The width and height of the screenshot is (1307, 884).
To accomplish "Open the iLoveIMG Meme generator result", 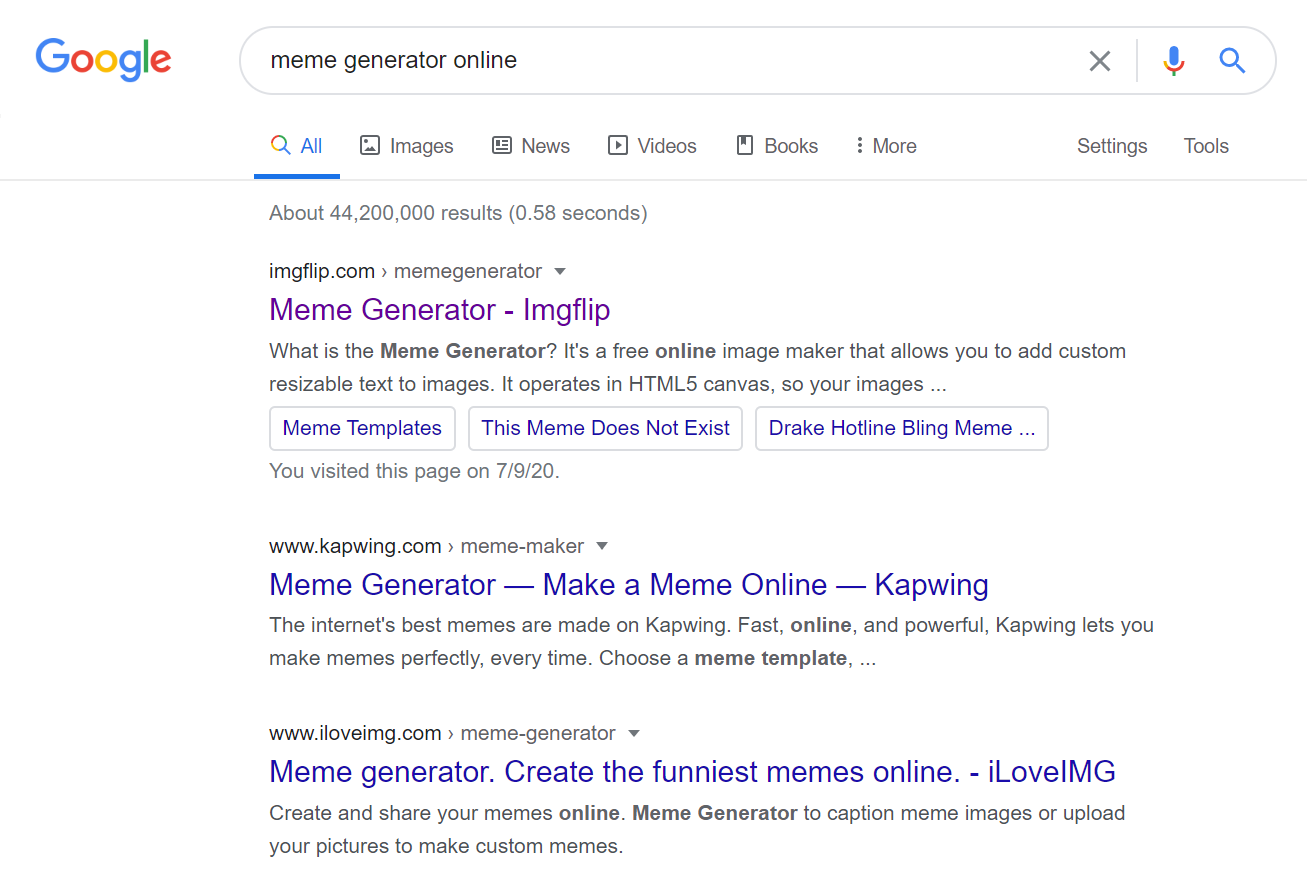I will [x=692, y=772].
